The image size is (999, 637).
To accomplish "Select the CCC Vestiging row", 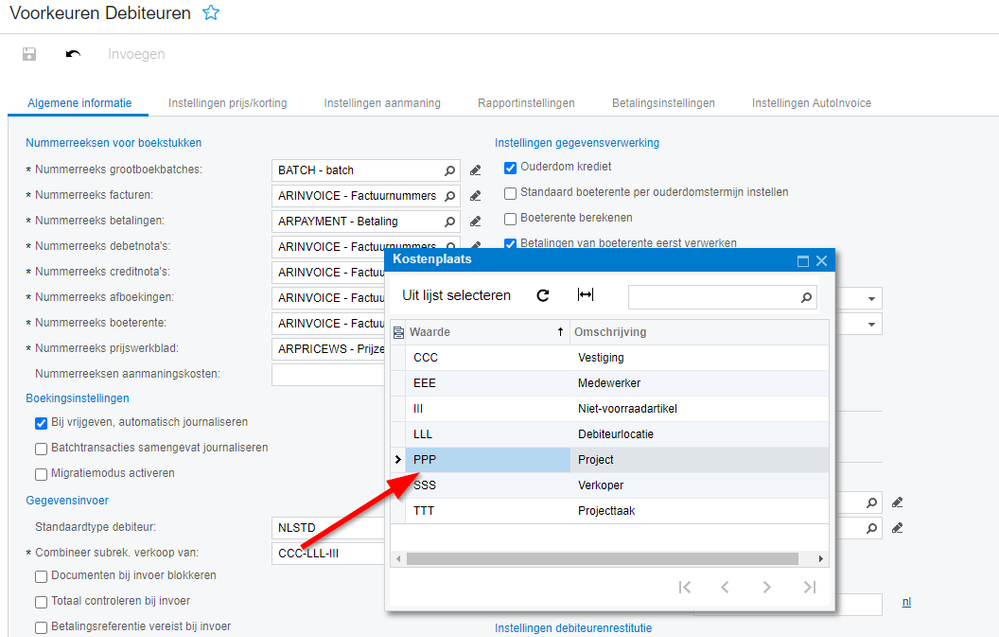I will [x=610, y=358].
